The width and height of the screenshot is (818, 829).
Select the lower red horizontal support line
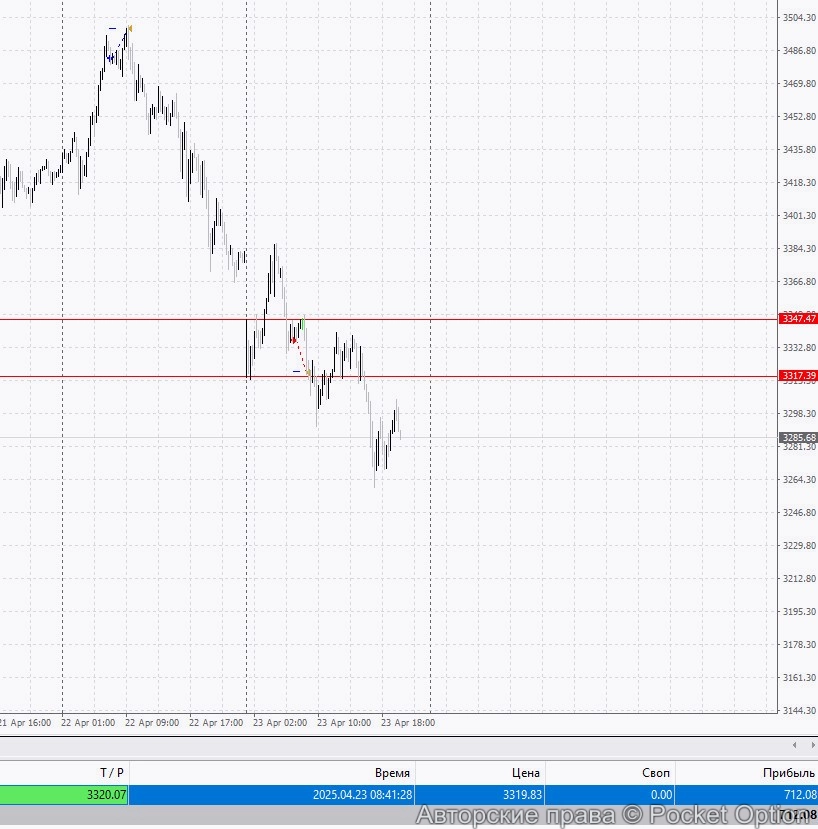pos(500,377)
